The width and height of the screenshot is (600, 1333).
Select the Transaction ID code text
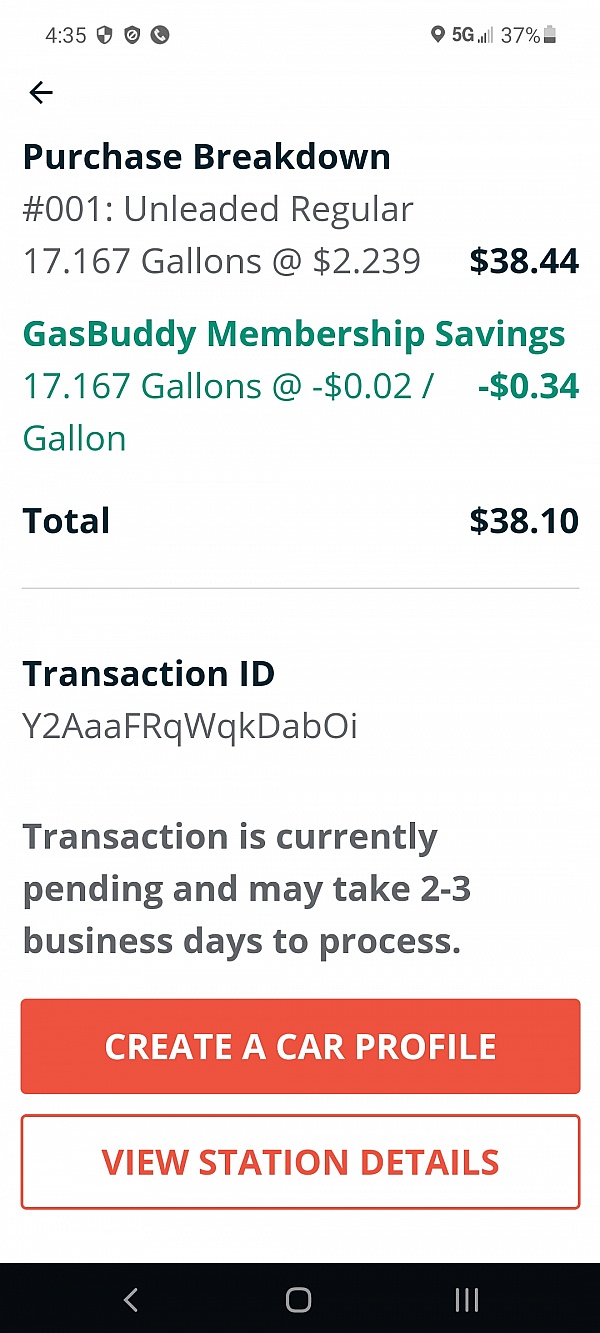190,726
